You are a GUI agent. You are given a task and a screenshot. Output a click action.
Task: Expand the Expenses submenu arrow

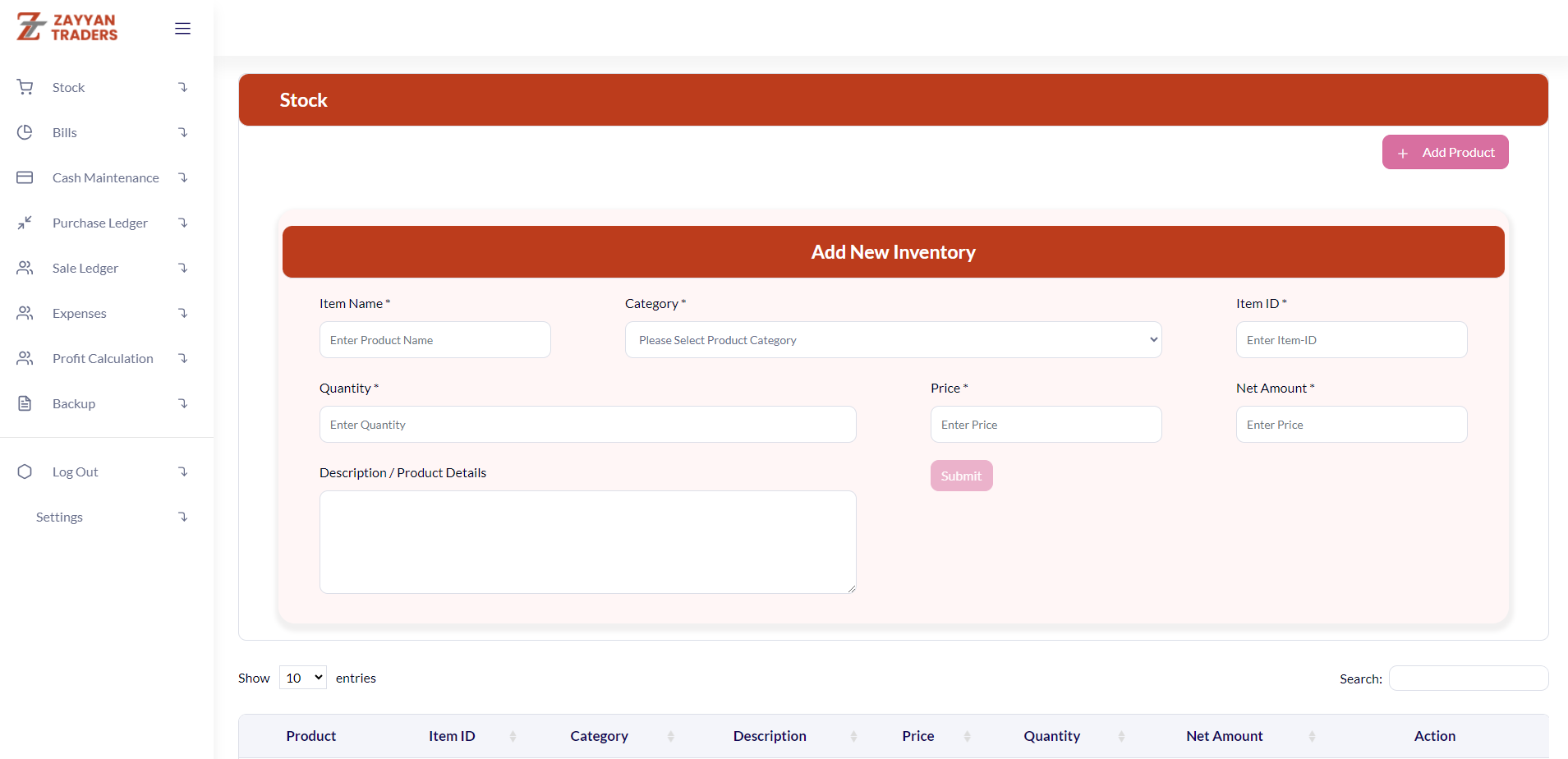pyautogui.click(x=183, y=313)
